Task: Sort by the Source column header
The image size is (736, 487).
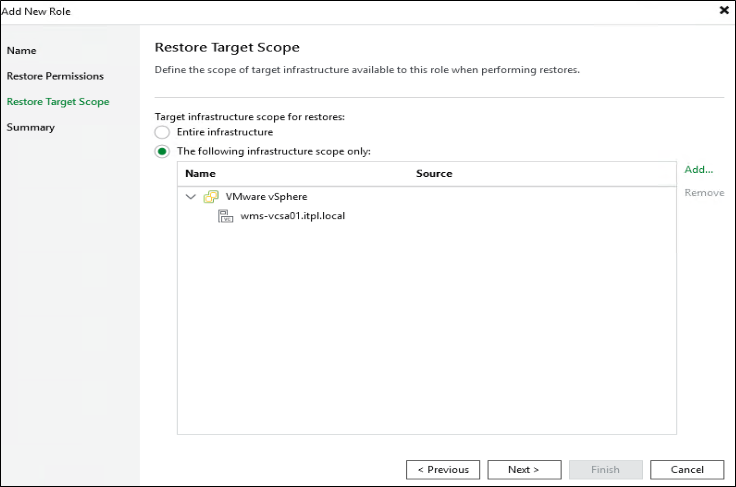Action: [x=434, y=174]
